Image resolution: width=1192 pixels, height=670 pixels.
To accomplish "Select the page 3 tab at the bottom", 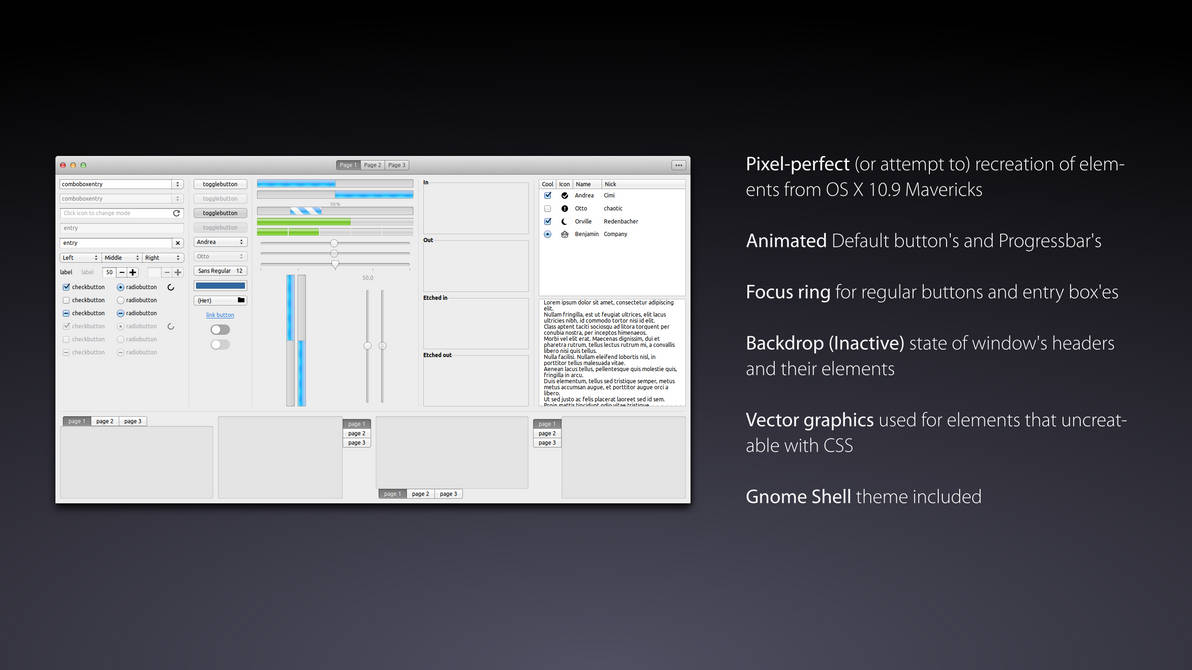I will [x=132, y=421].
